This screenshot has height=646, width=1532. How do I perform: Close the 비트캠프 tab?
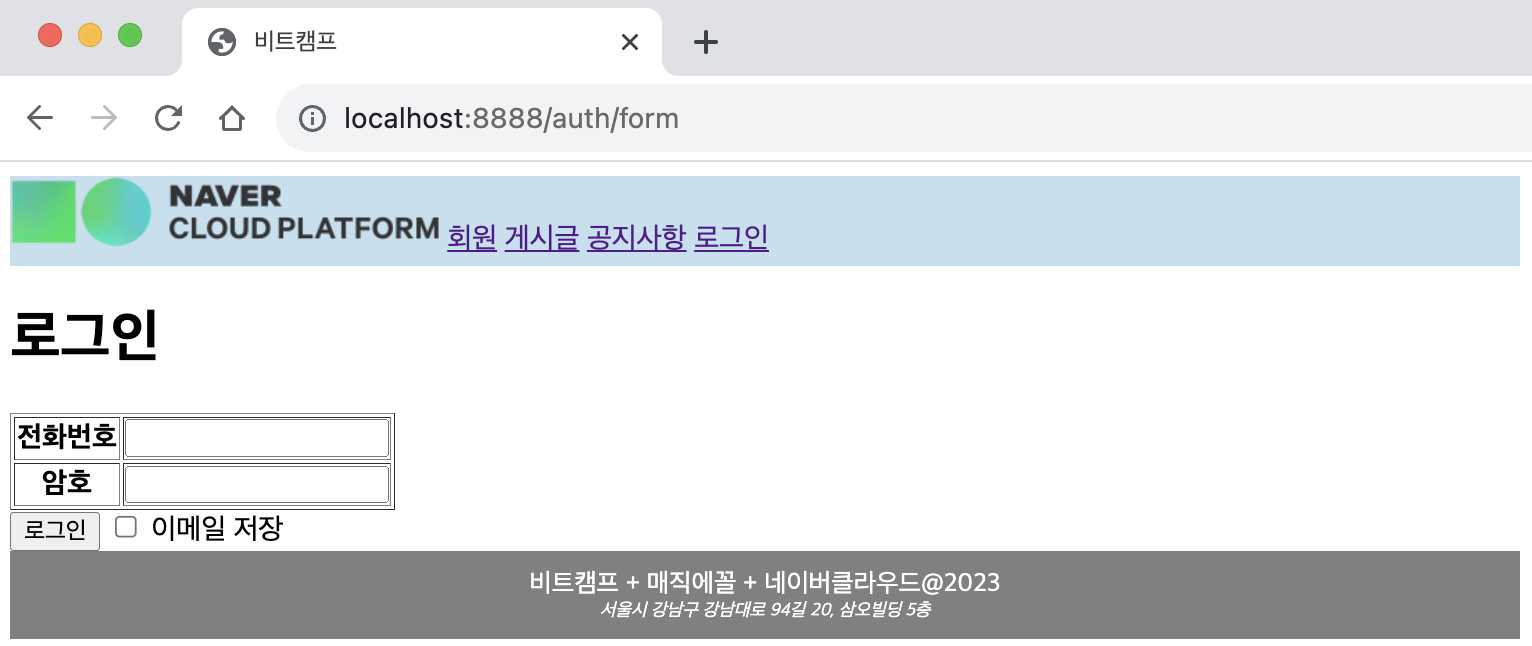(629, 42)
